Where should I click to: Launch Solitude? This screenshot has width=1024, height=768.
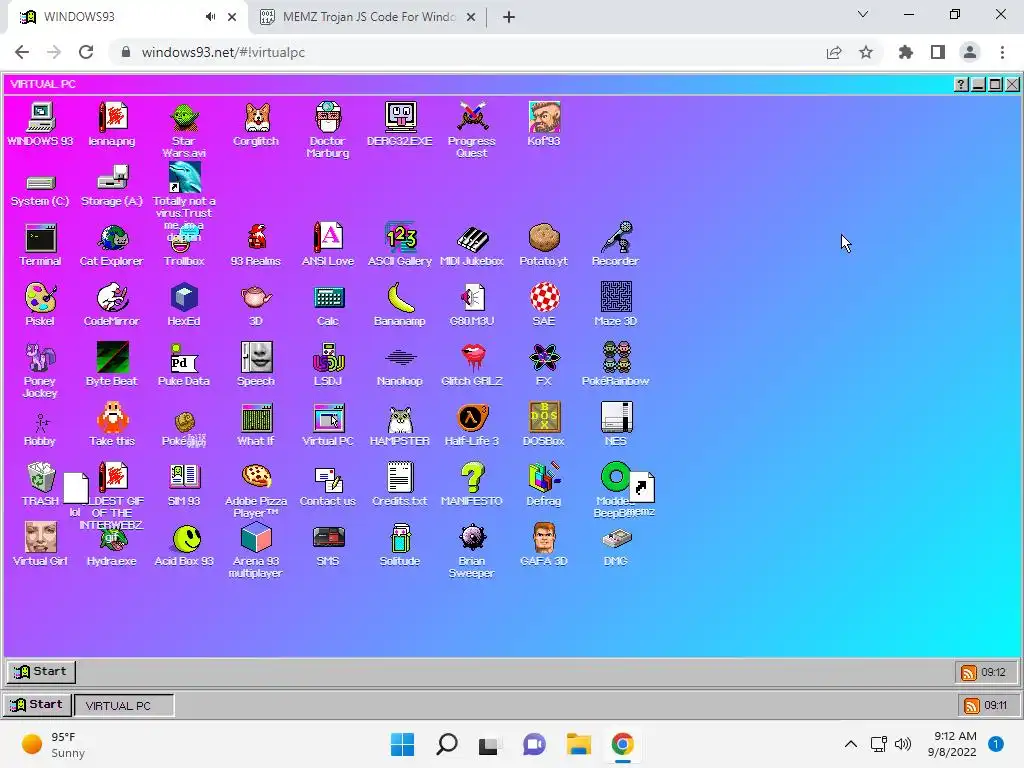click(400, 538)
